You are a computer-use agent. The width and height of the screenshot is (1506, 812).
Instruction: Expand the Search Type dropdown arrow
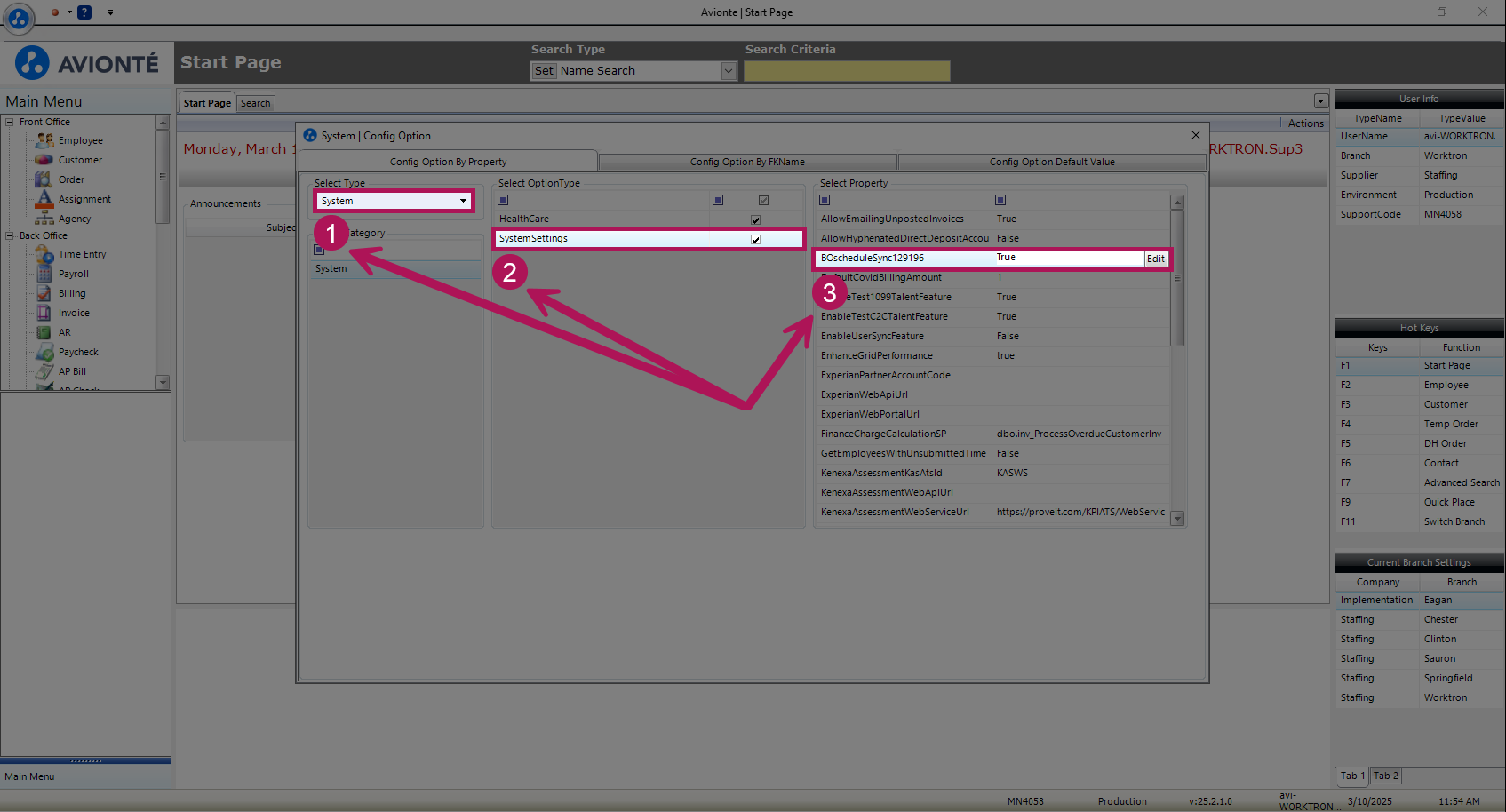pos(729,71)
